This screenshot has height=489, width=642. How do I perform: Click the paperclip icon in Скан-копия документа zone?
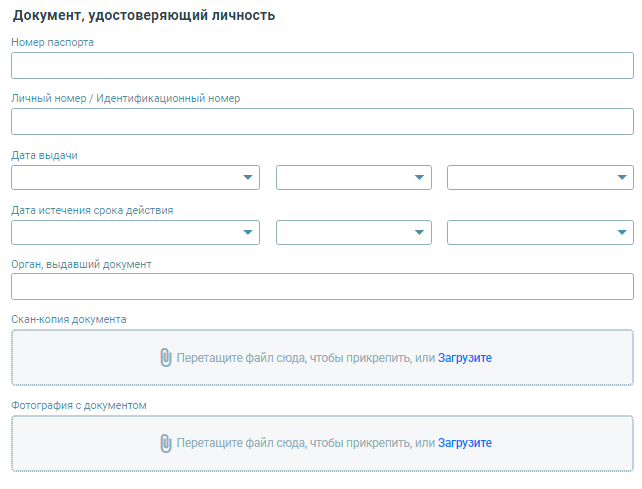(165, 358)
